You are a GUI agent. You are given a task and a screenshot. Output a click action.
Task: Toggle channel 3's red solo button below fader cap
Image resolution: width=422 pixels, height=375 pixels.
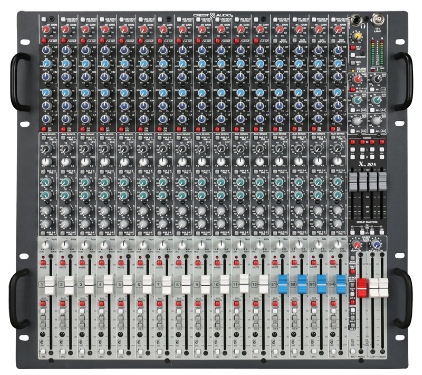point(82,304)
